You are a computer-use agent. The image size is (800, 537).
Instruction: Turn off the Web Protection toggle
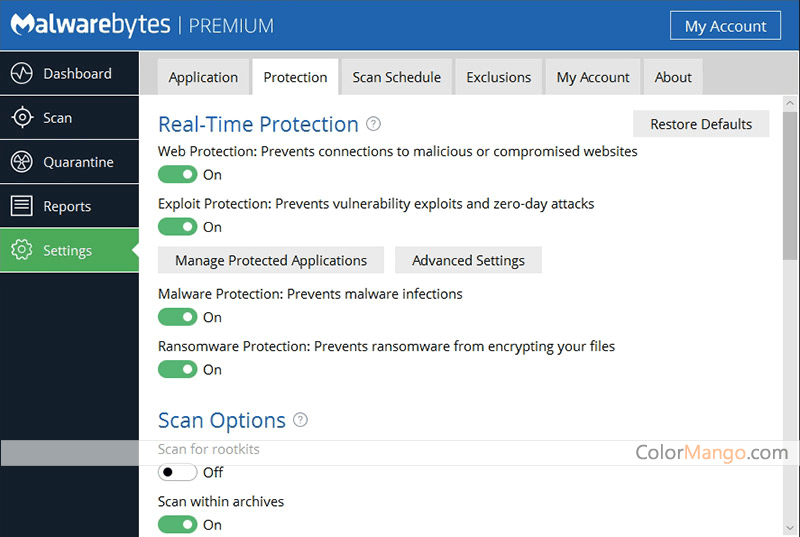pyautogui.click(x=178, y=174)
